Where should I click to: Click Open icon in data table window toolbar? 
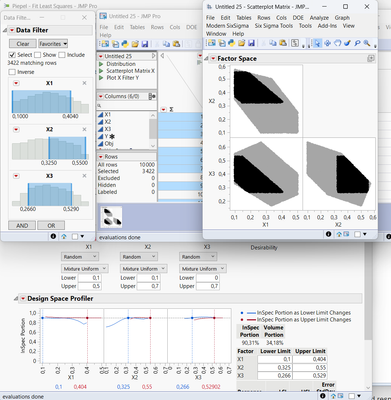(135, 44)
